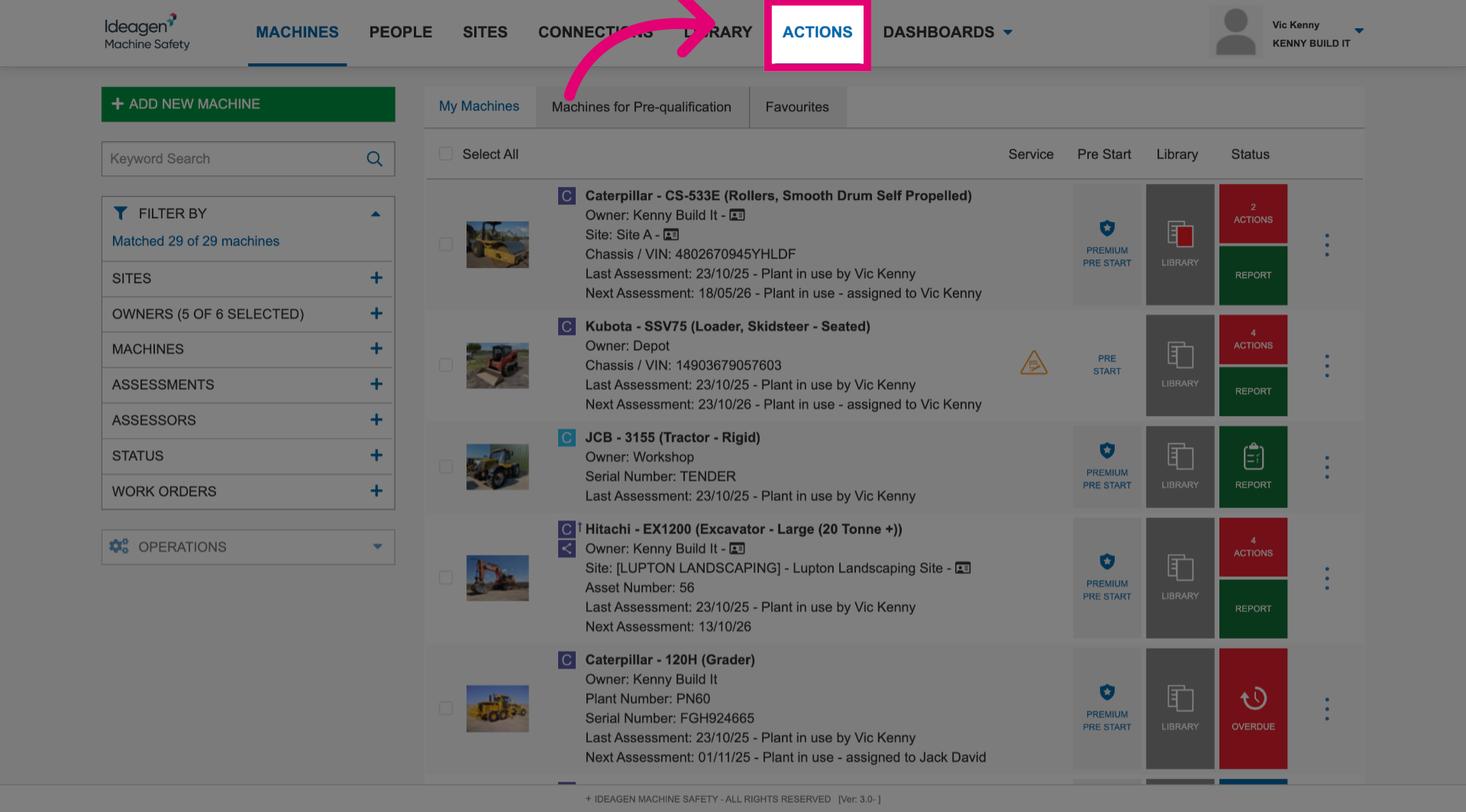The image size is (1466, 812).
Task: Collapse the Filter By panel
Action: coord(376,214)
